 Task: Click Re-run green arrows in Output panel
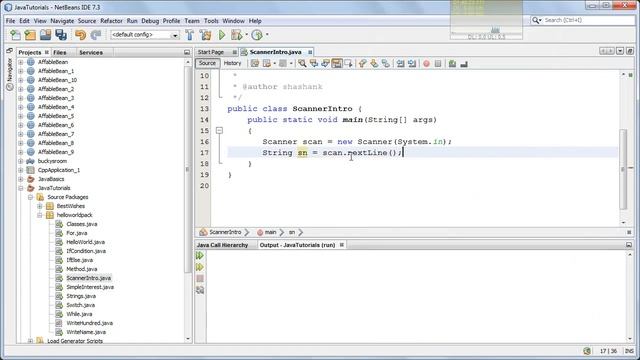[200, 256]
